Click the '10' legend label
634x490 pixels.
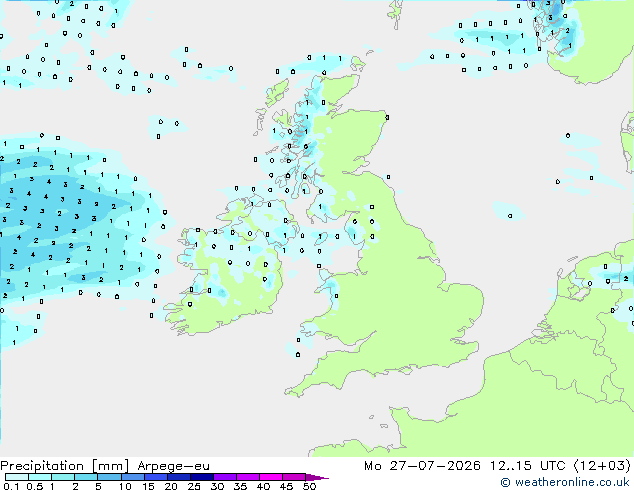(125, 486)
